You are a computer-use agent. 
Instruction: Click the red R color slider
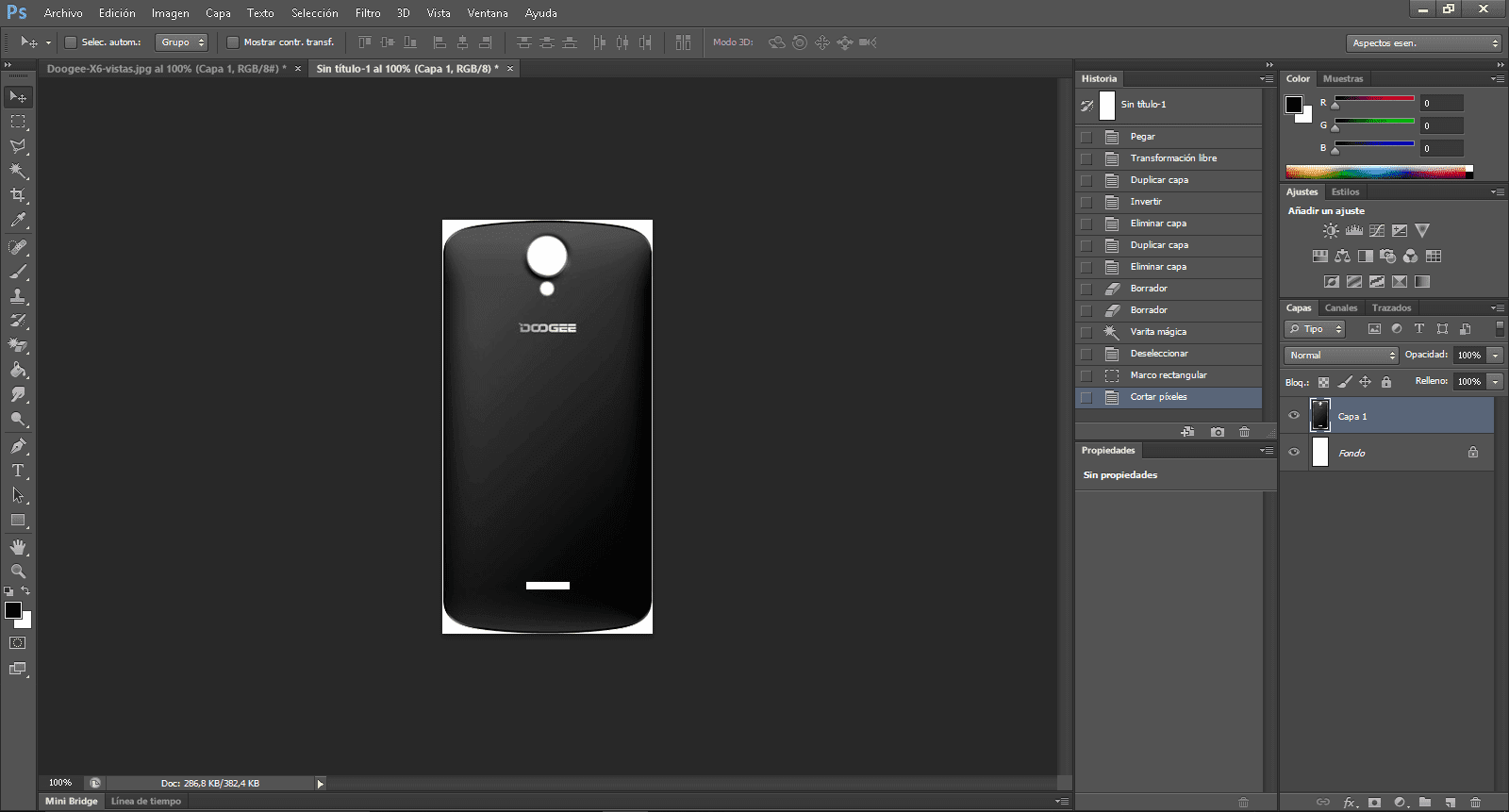(x=1374, y=98)
